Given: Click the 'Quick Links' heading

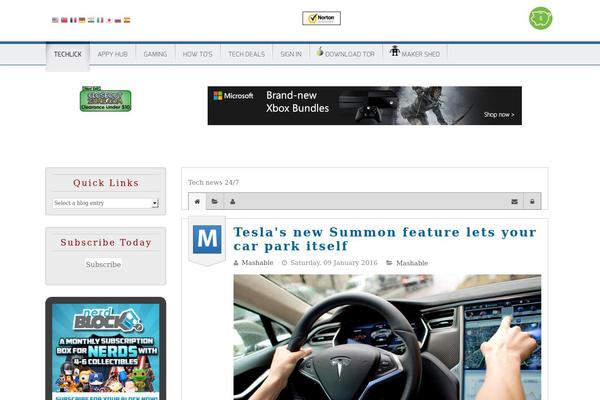Looking at the screenshot, I should 106,183.
